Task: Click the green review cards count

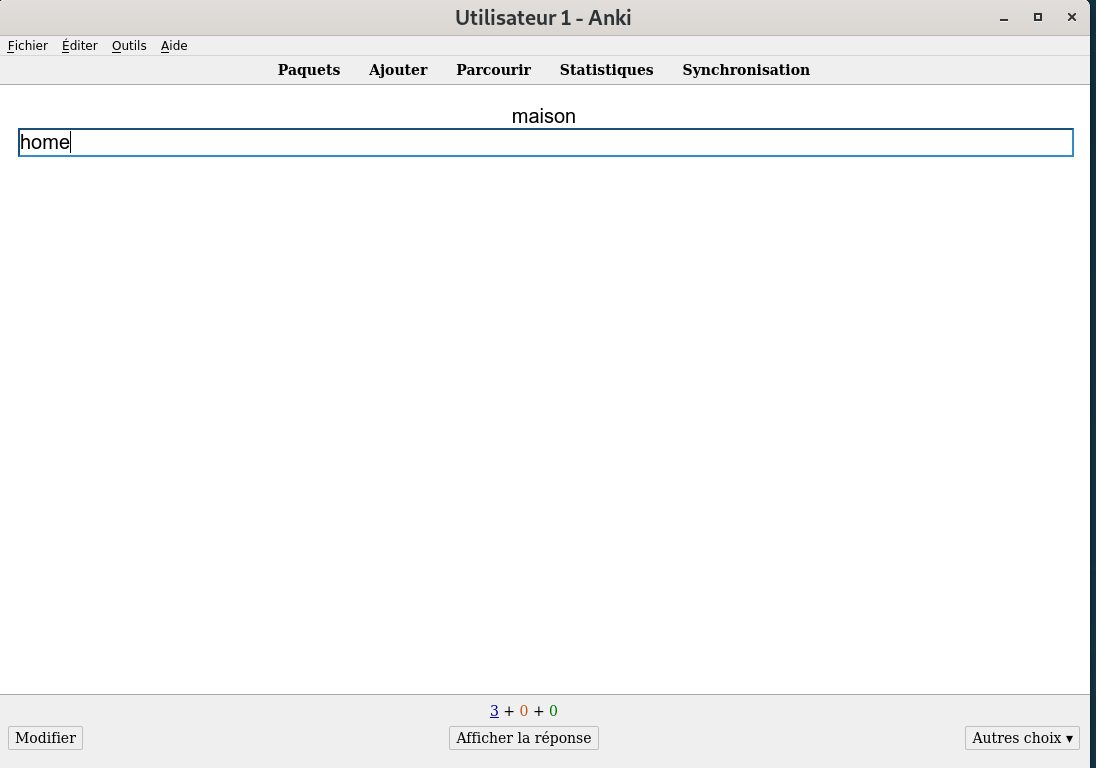Action: tap(553, 711)
